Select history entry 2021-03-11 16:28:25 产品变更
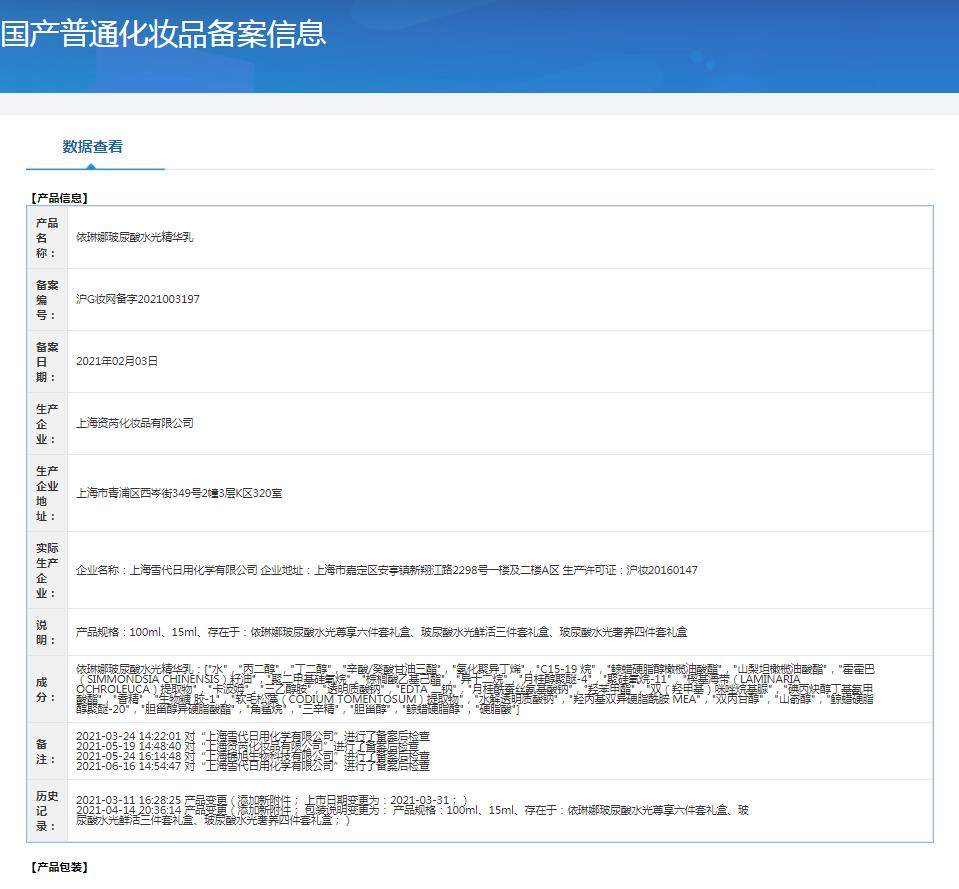The height and width of the screenshot is (889, 959). [x=272, y=800]
